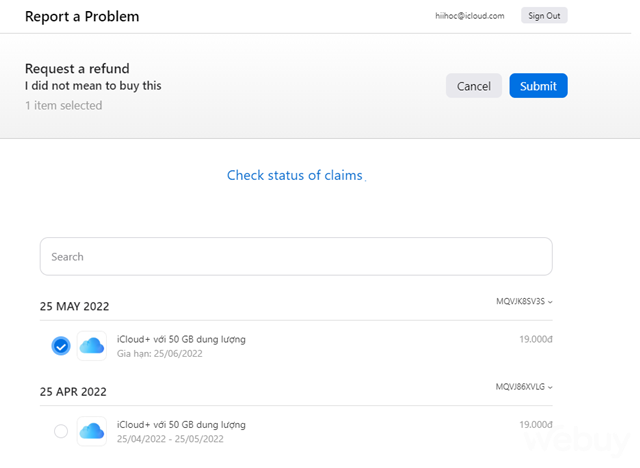
Task: Click the Report a Problem page title
Action: point(82,17)
